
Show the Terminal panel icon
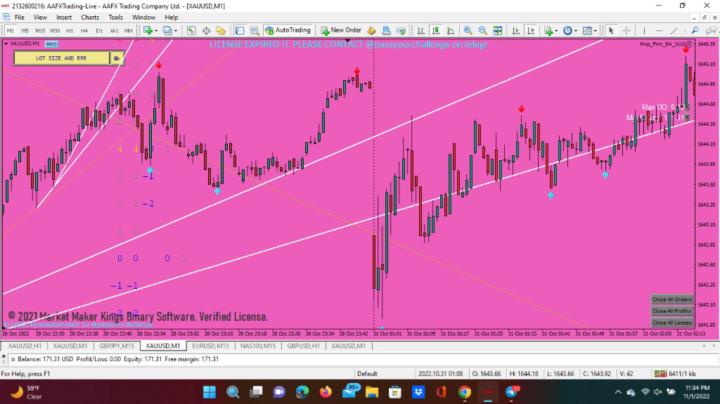coord(240,31)
